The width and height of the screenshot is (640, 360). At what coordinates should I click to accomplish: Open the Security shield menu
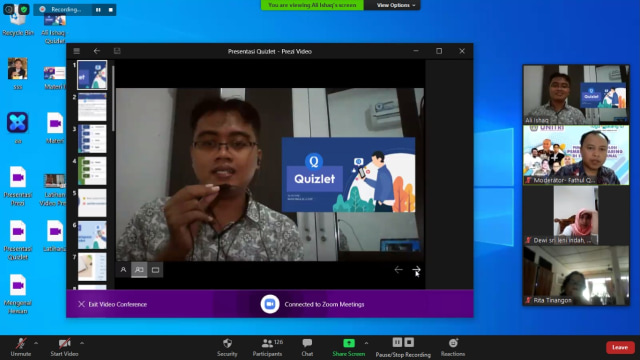click(x=227, y=347)
